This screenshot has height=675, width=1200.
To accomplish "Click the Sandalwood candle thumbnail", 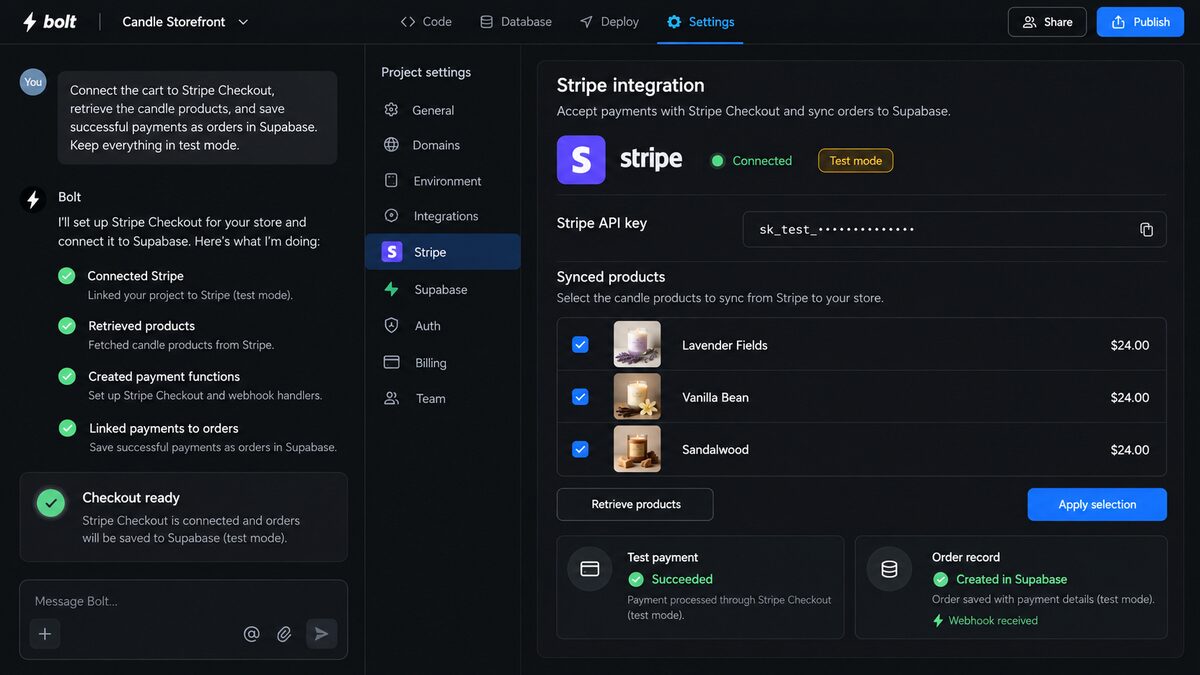I will 637,449.
